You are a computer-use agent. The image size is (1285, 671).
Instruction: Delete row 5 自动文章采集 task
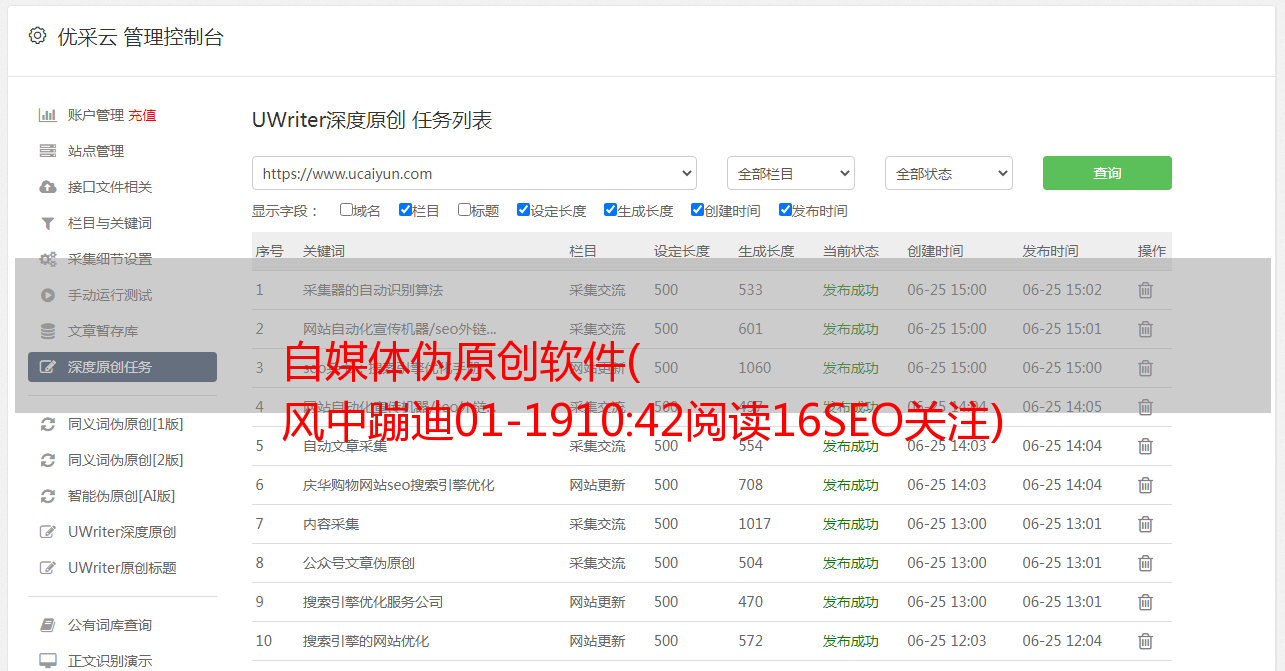point(1145,446)
